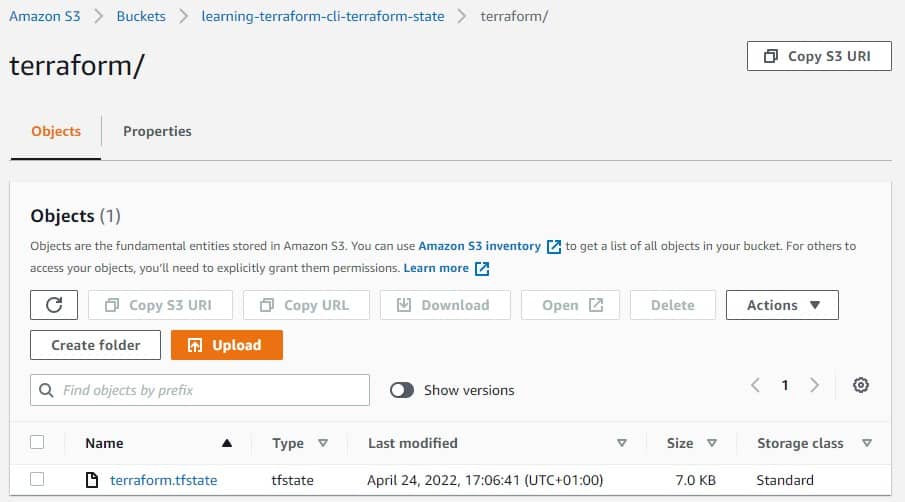Viewport: 905px width, 502px height.
Task: Sort by the Type column arrow
Action: 323,443
